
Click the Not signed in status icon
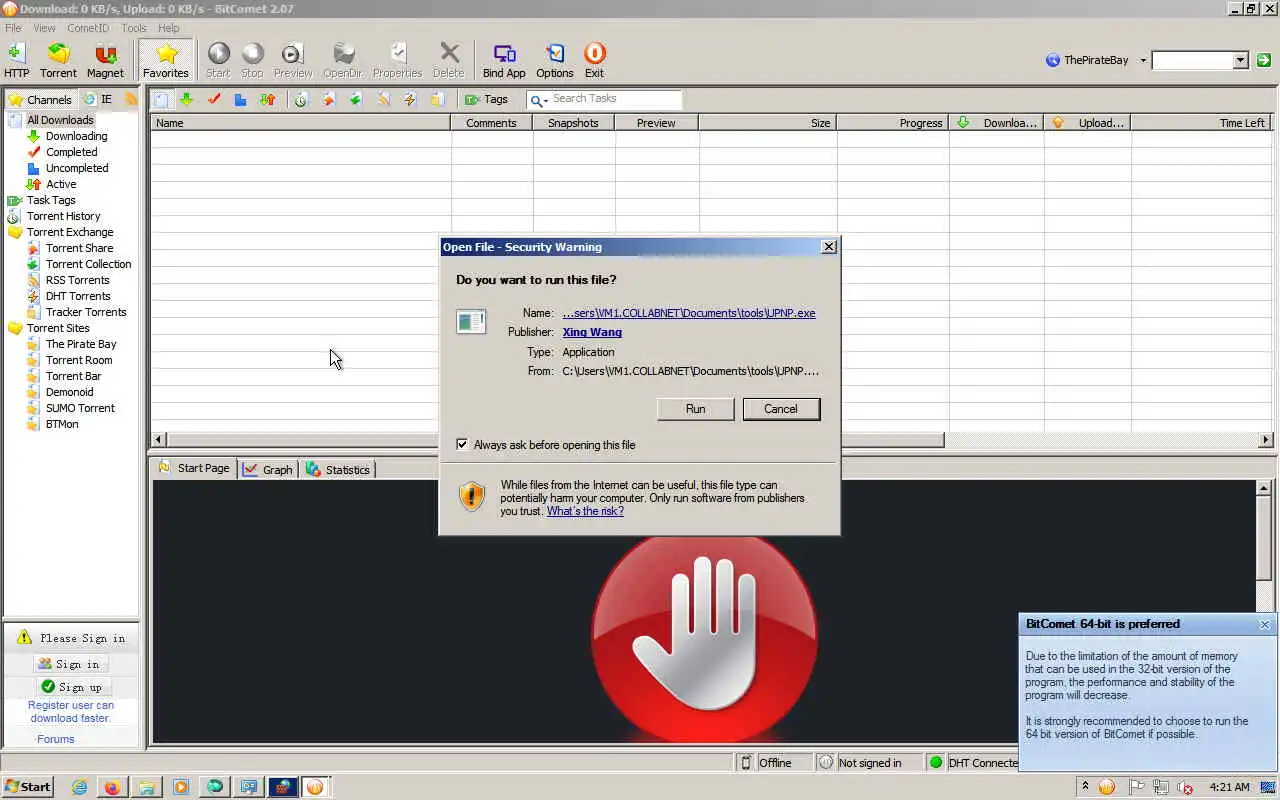tap(826, 763)
